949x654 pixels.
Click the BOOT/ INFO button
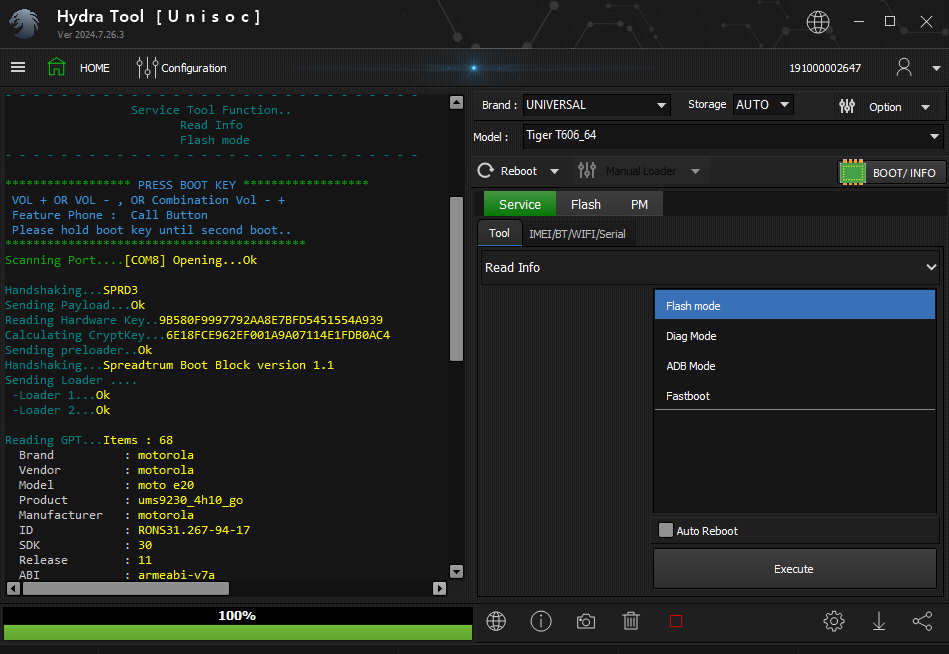tap(891, 172)
